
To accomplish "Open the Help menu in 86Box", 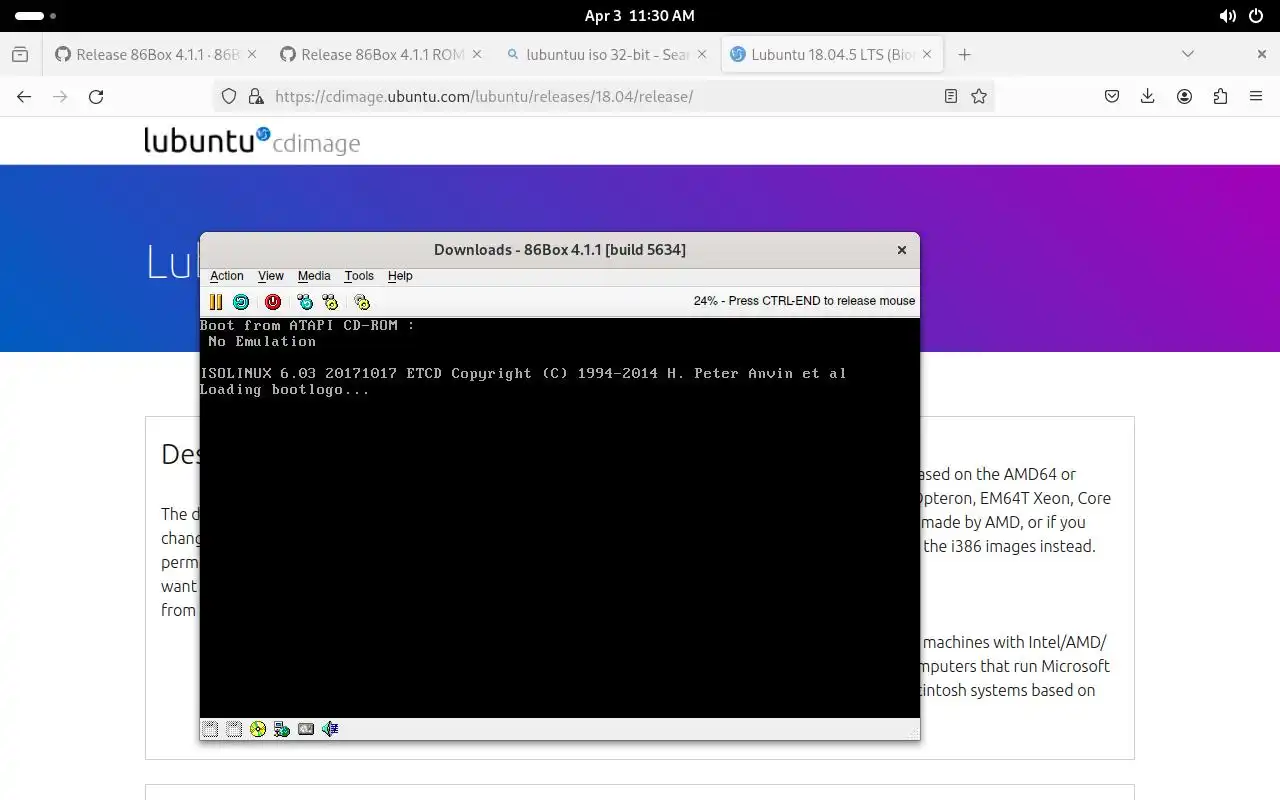I will tap(400, 276).
